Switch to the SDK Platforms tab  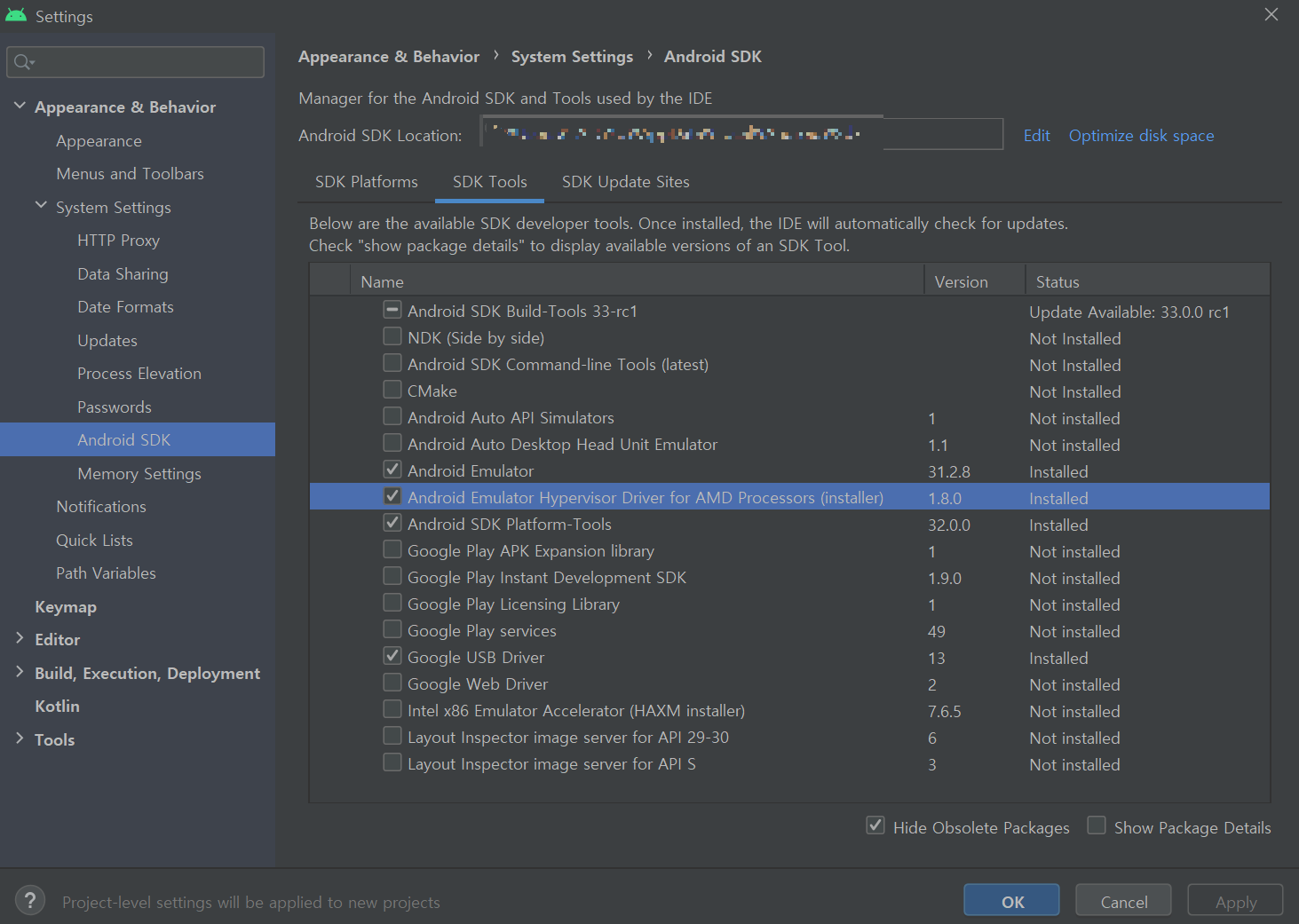tap(367, 182)
